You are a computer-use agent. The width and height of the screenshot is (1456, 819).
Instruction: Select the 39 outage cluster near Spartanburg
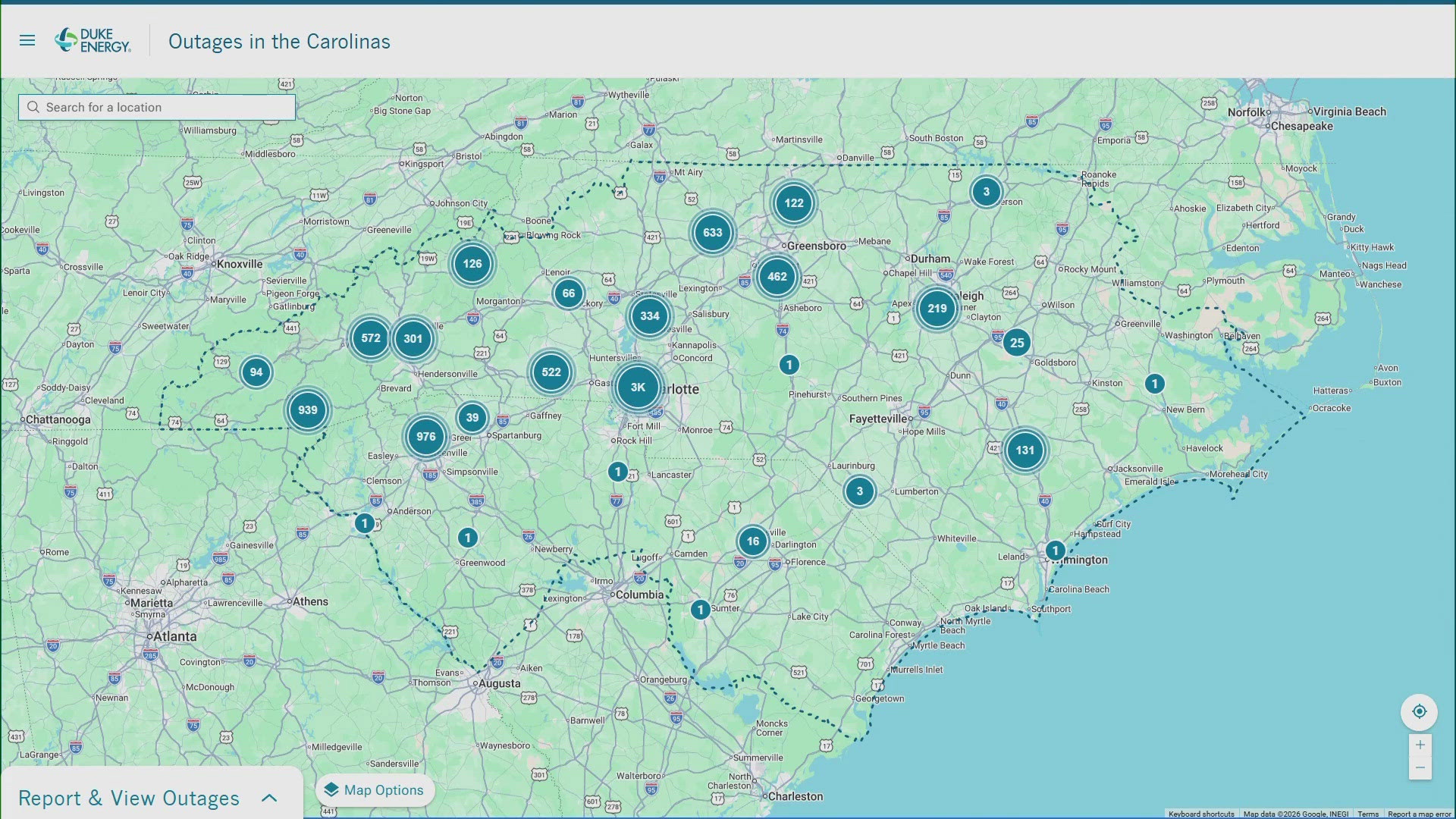point(472,417)
